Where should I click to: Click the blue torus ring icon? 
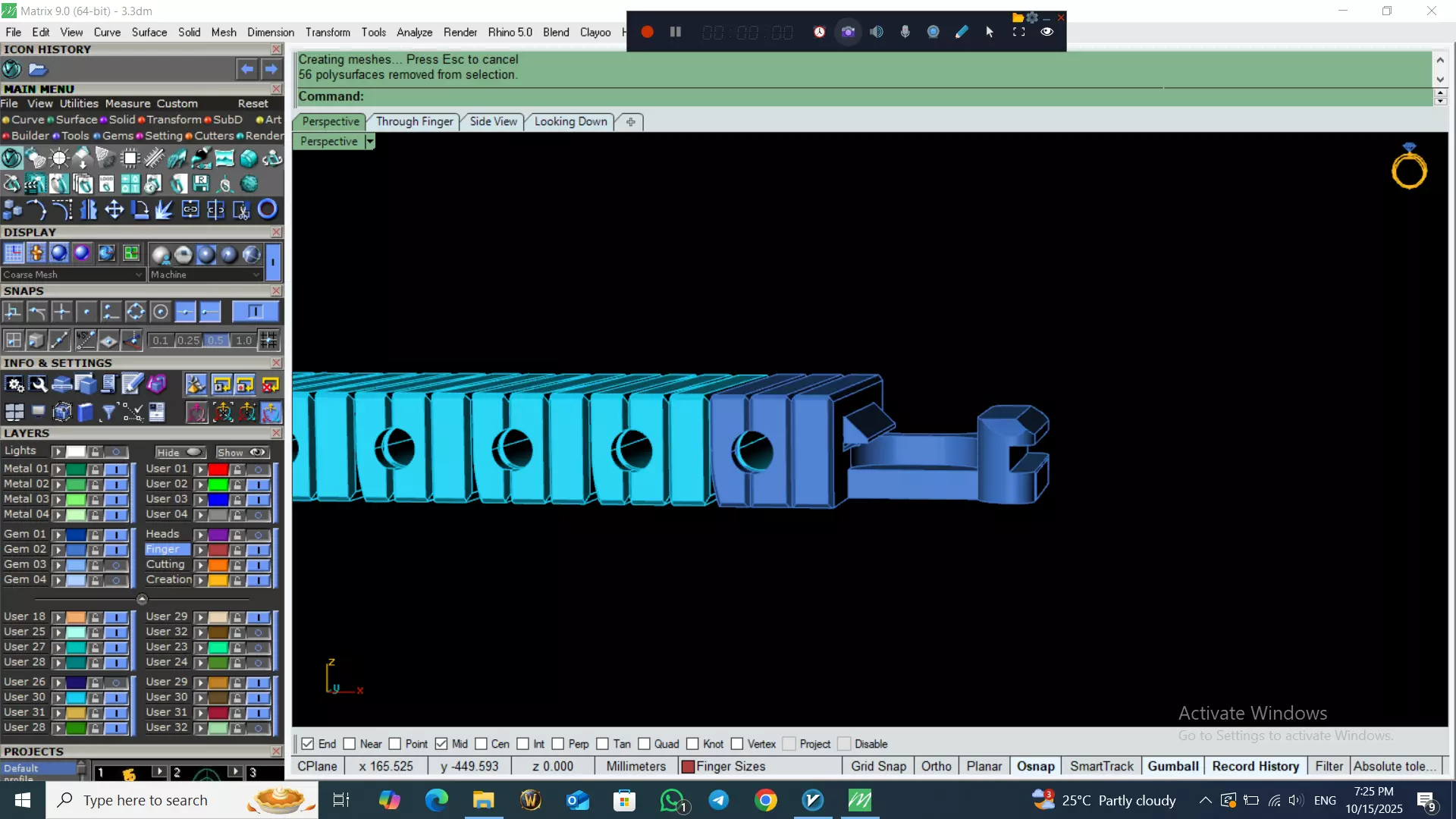point(267,209)
